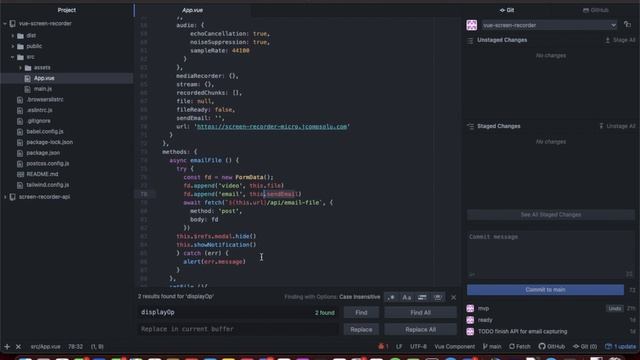The image size is (640, 360).
Task: Open the screen-recorder-micro URL link in code
Action: [272, 127]
